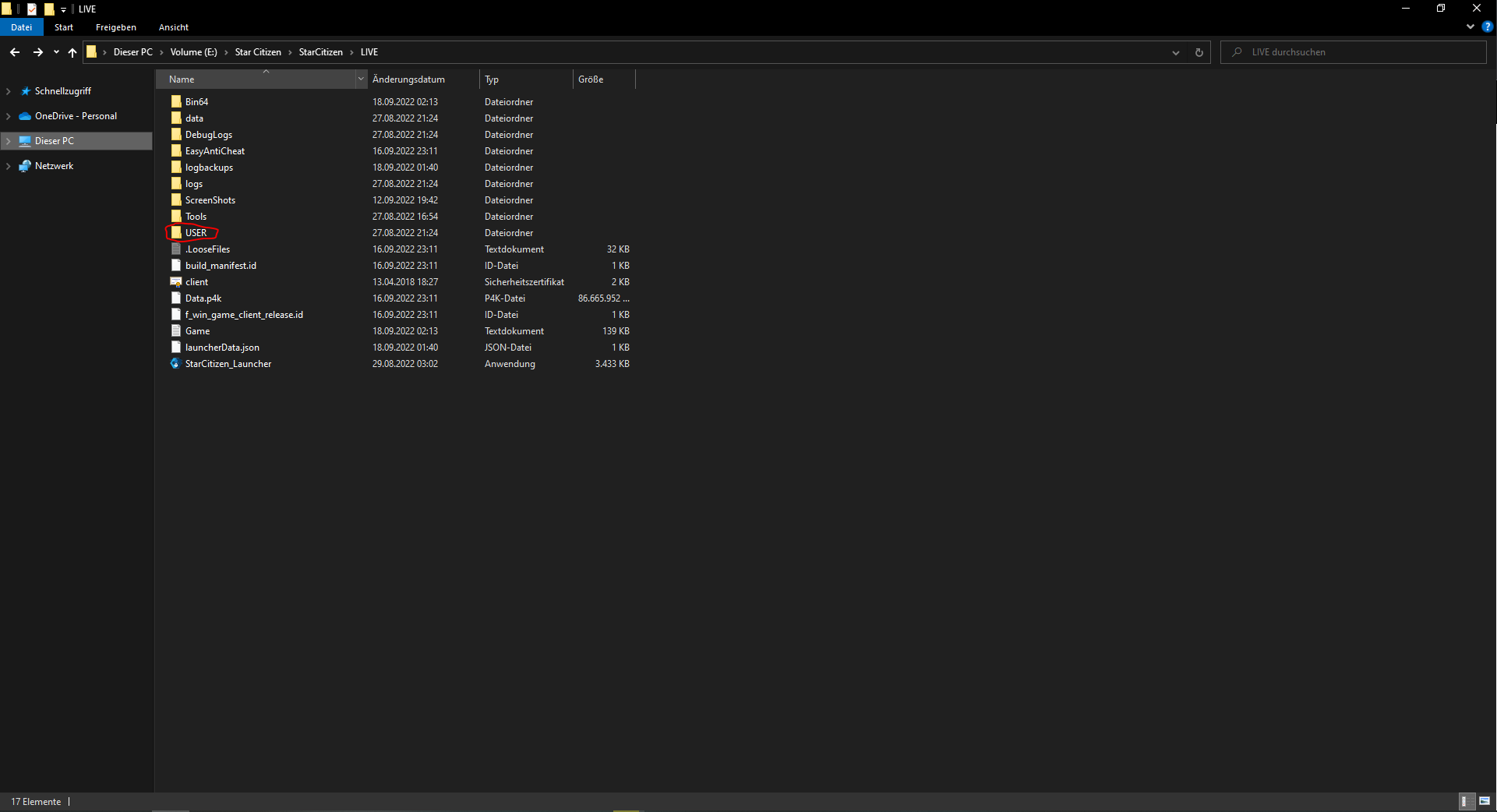
Task: Click the LIVE durchsuchen search field
Action: [x=1354, y=52]
